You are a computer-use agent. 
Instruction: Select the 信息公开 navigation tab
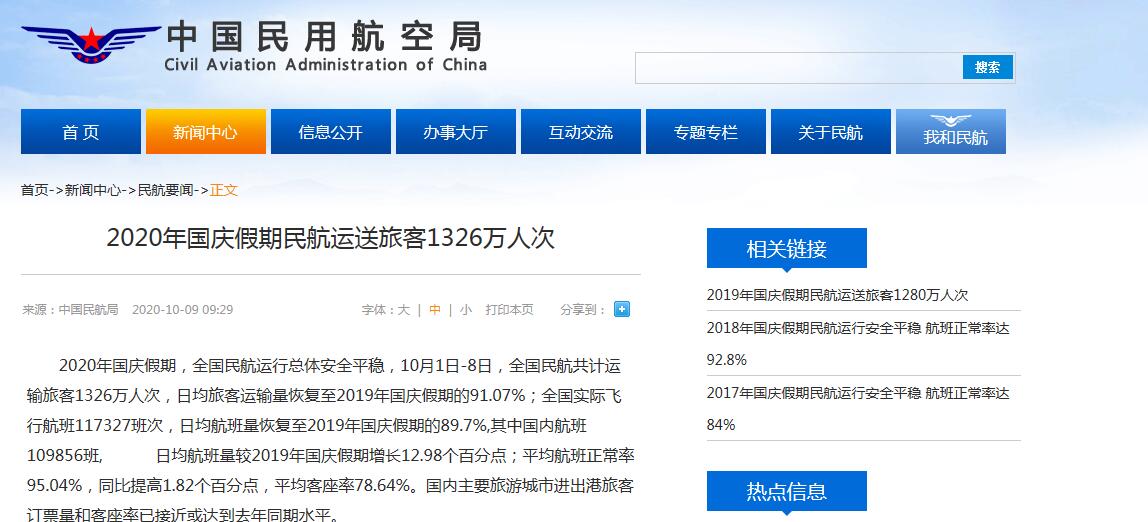click(x=330, y=132)
